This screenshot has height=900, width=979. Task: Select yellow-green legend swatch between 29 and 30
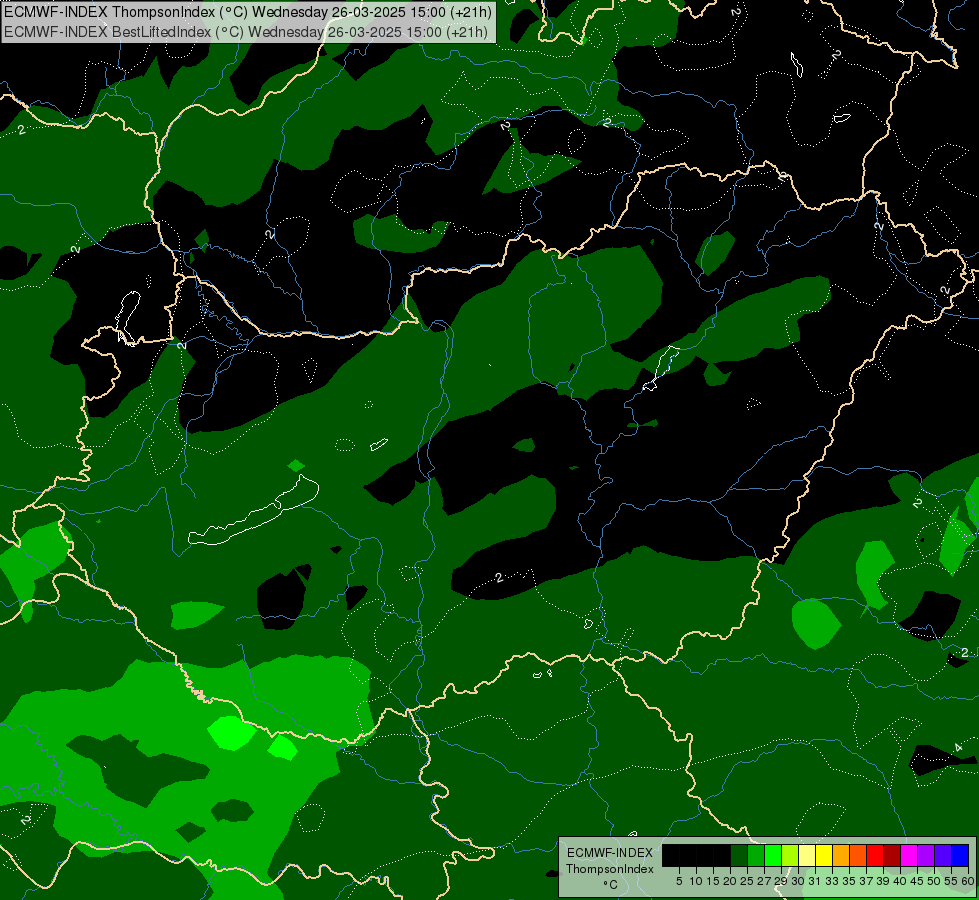click(790, 855)
